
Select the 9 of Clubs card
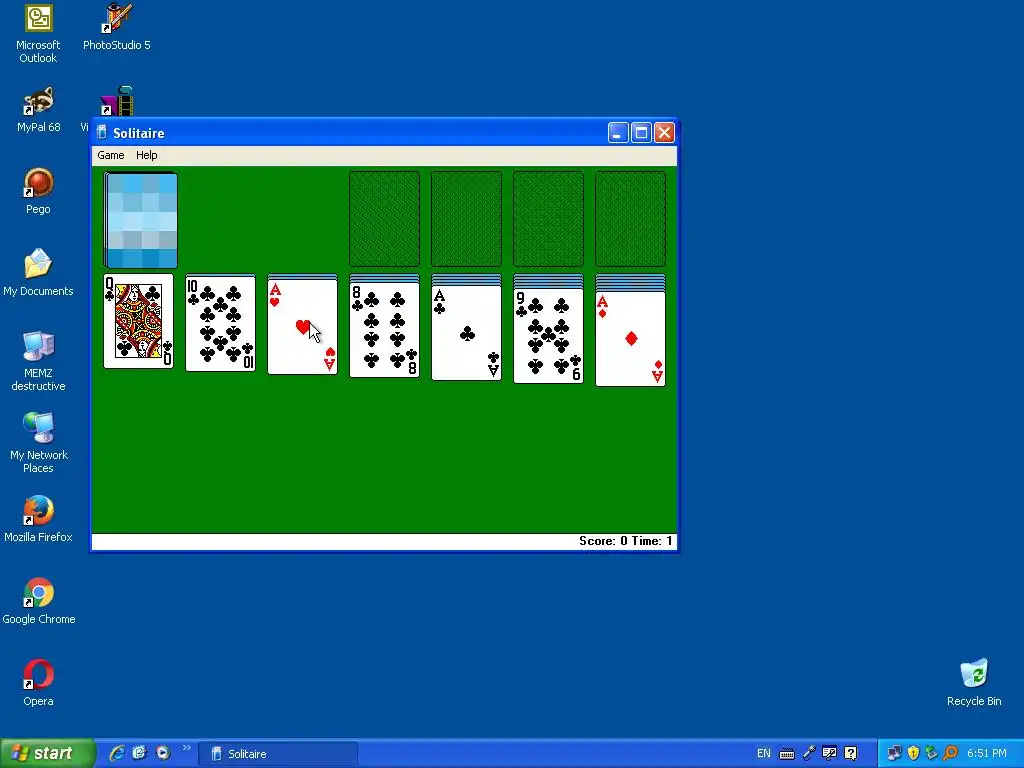click(x=549, y=336)
